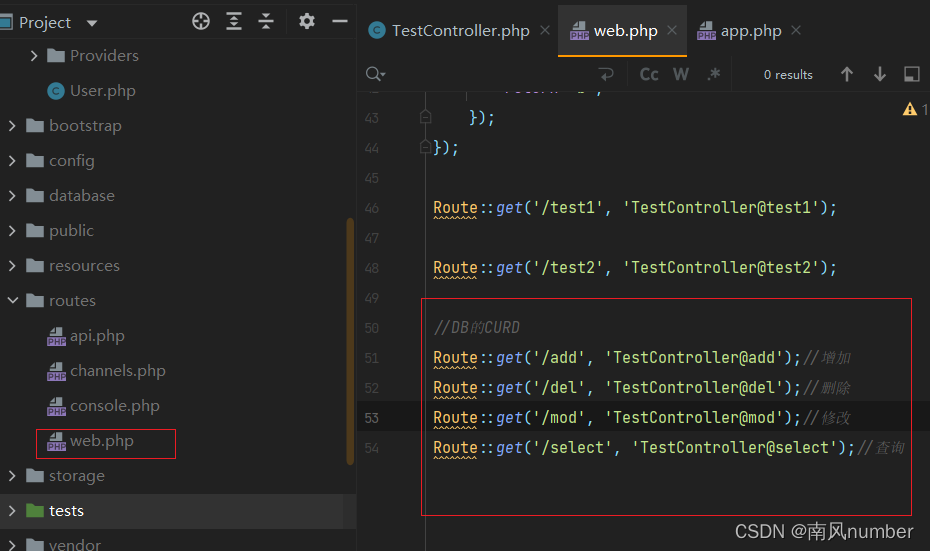930x551 pixels.
Task: Expand the config folder
Action: click(x=12, y=161)
